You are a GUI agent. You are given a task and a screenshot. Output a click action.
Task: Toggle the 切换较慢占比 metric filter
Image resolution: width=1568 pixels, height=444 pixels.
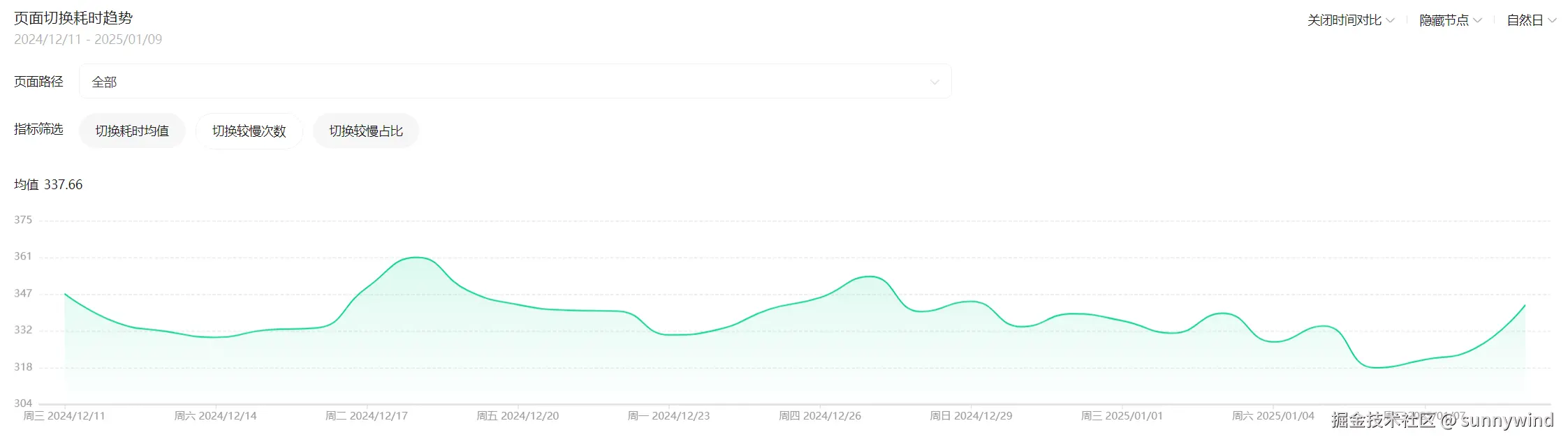tap(366, 131)
